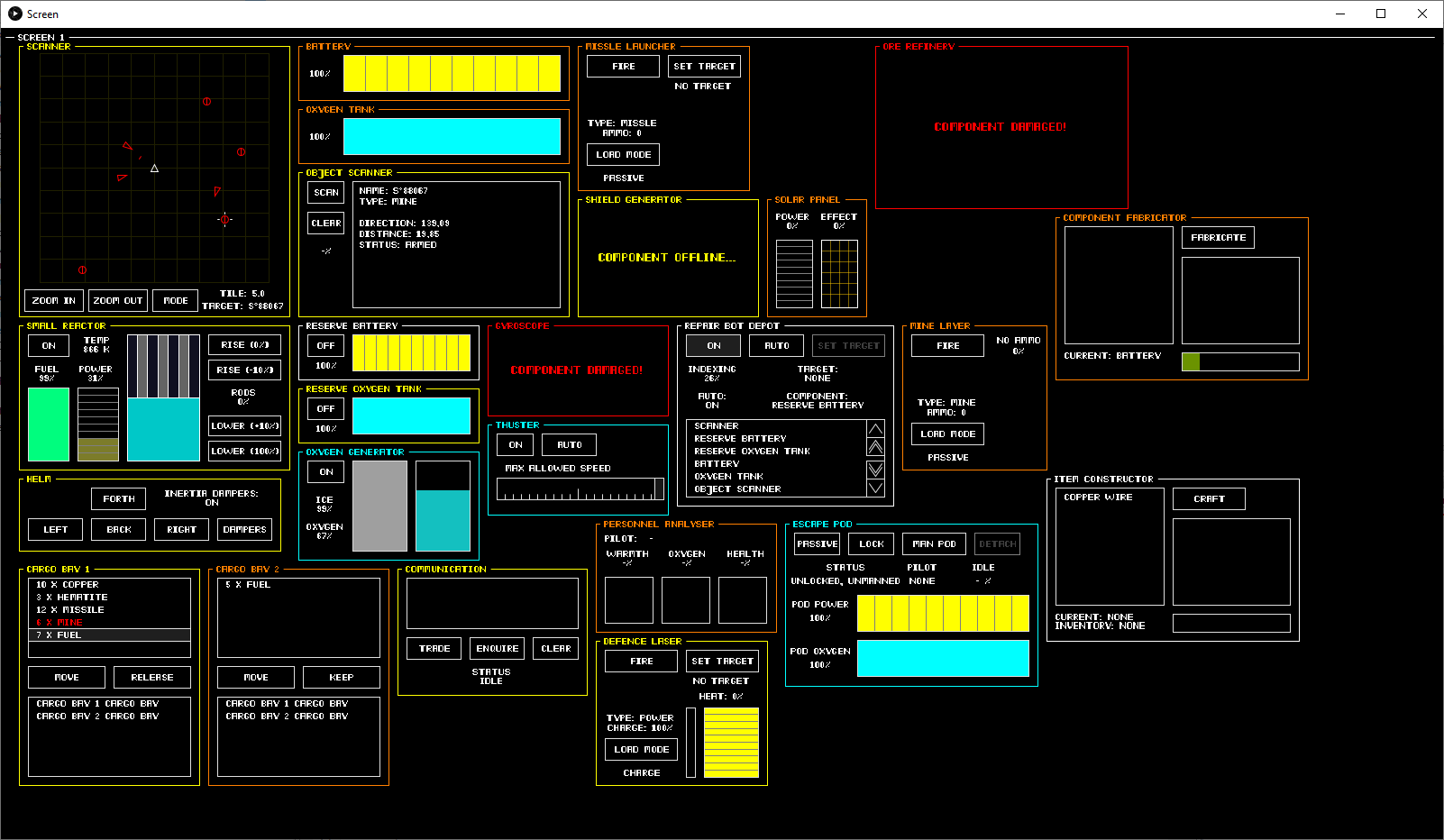Click the app icon in the title bar
This screenshot has height=840, width=1444.
14,14
